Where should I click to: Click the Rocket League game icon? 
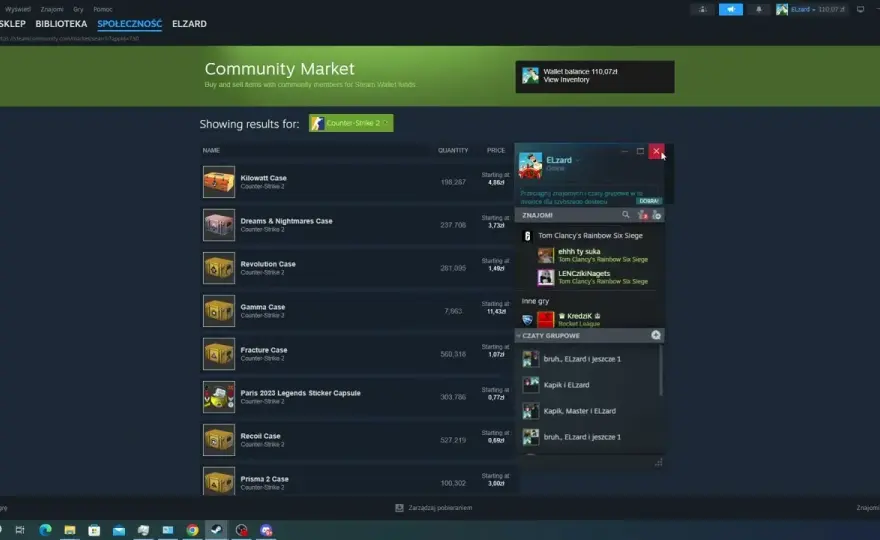click(528, 320)
